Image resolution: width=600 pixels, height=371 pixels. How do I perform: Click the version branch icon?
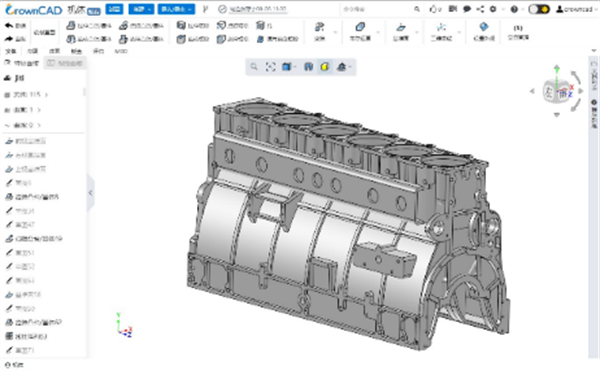click(205, 9)
